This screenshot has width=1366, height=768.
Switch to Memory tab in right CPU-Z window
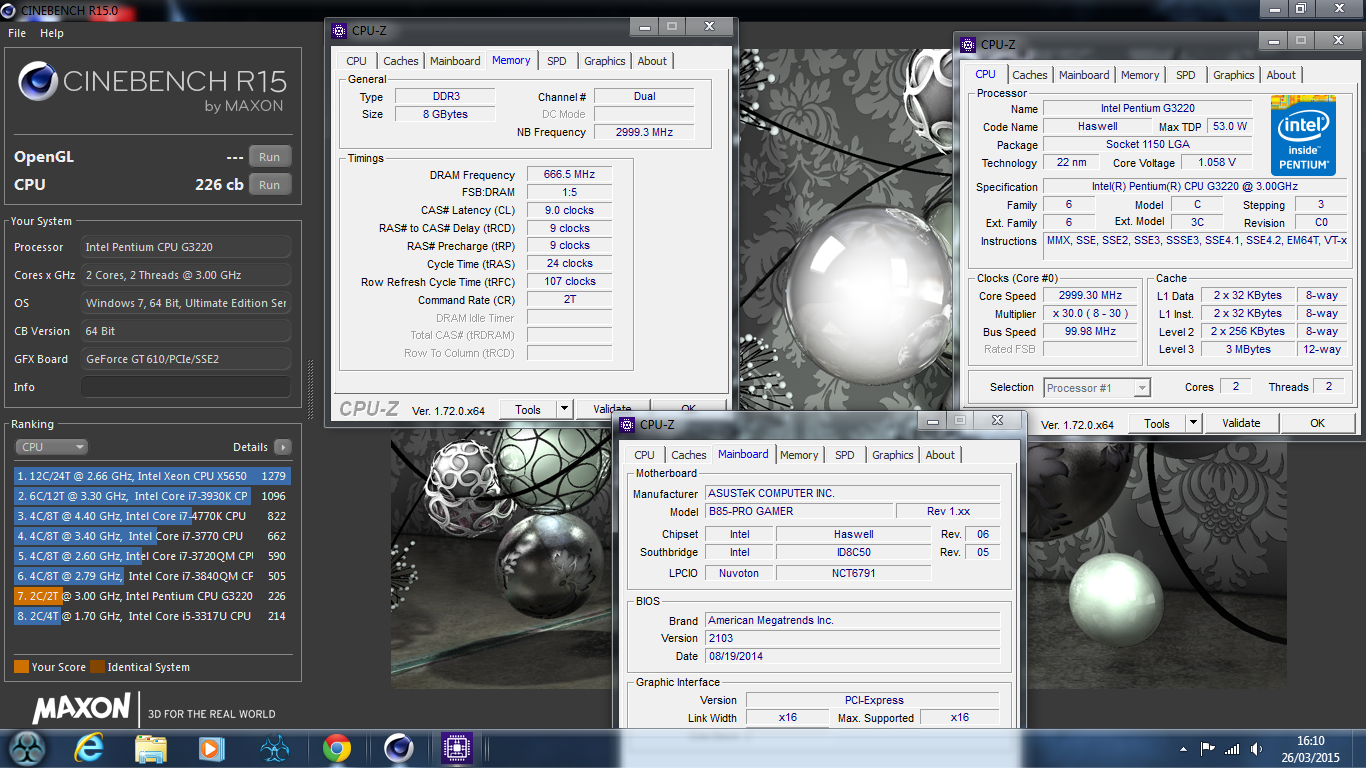tap(1140, 75)
